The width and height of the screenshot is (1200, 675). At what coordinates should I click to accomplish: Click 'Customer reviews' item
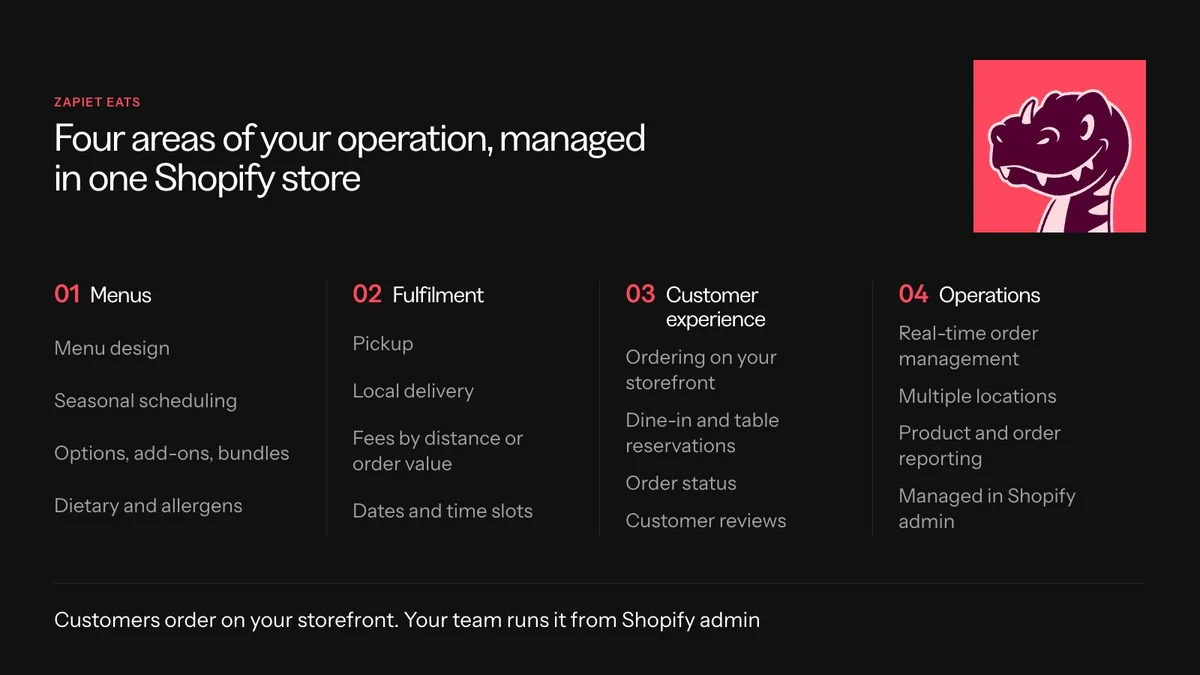(706, 521)
